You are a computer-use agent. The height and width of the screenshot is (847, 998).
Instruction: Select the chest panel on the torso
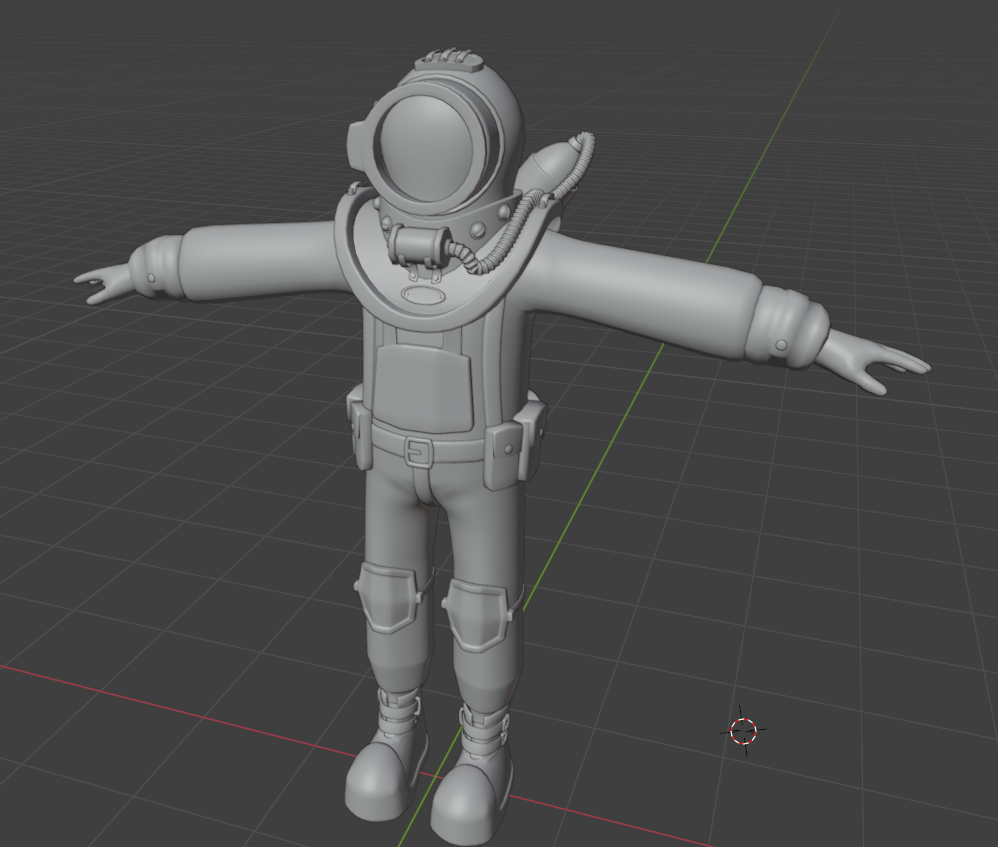pyautogui.click(x=423, y=388)
